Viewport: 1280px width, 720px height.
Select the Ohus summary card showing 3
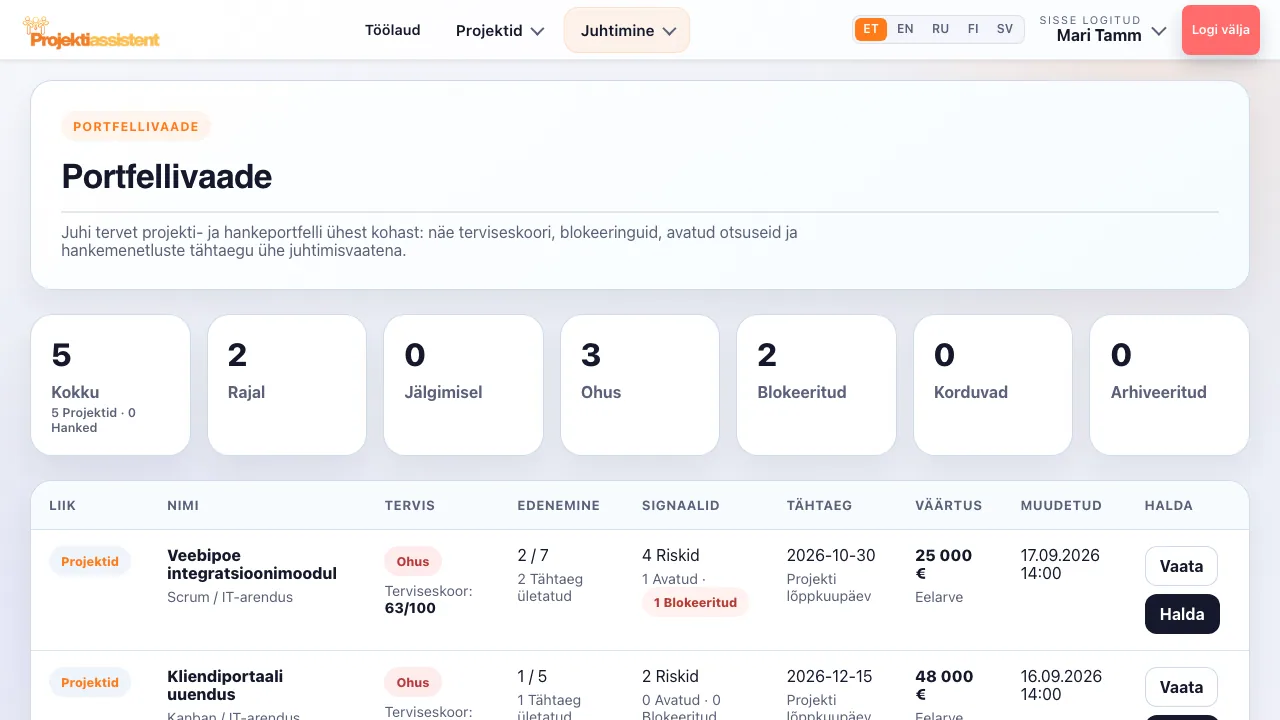point(640,385)
